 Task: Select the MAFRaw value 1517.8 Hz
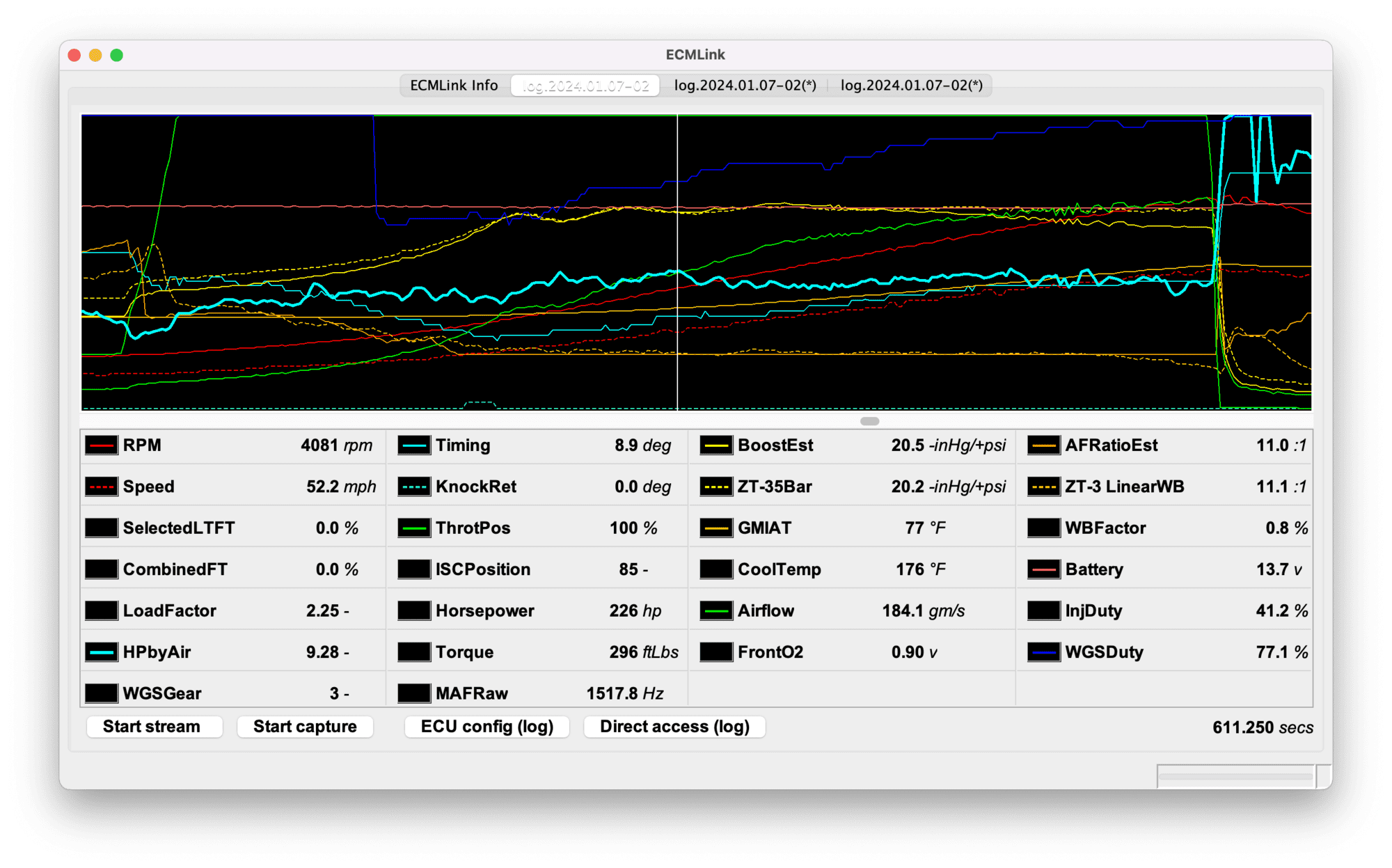624,693
